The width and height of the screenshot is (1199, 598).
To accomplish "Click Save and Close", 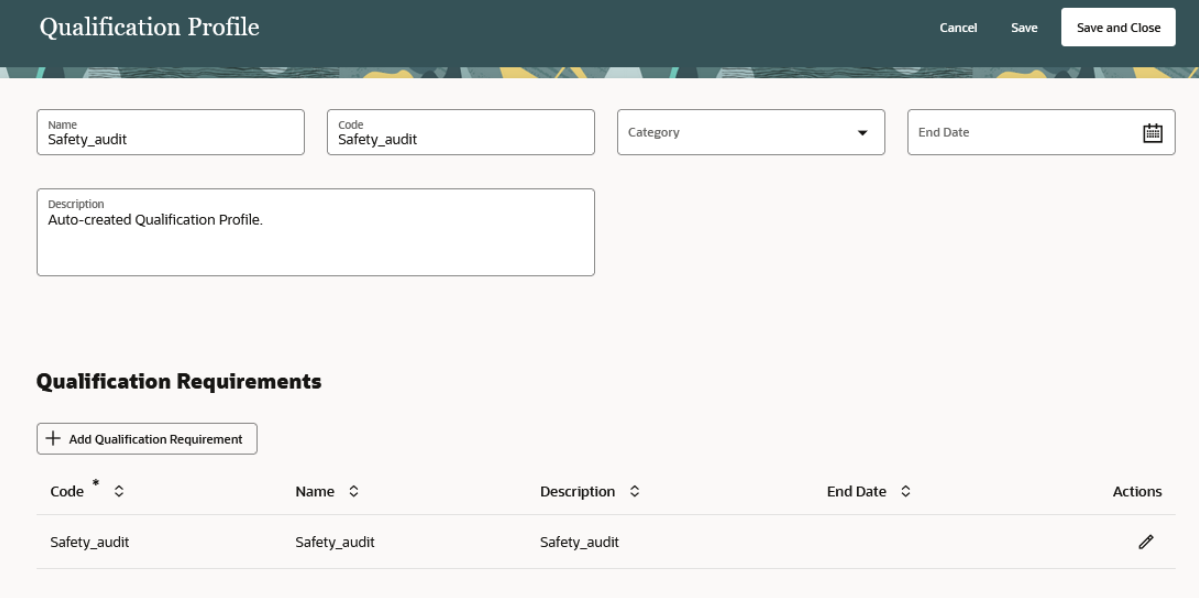I will tap(1119, 28).
